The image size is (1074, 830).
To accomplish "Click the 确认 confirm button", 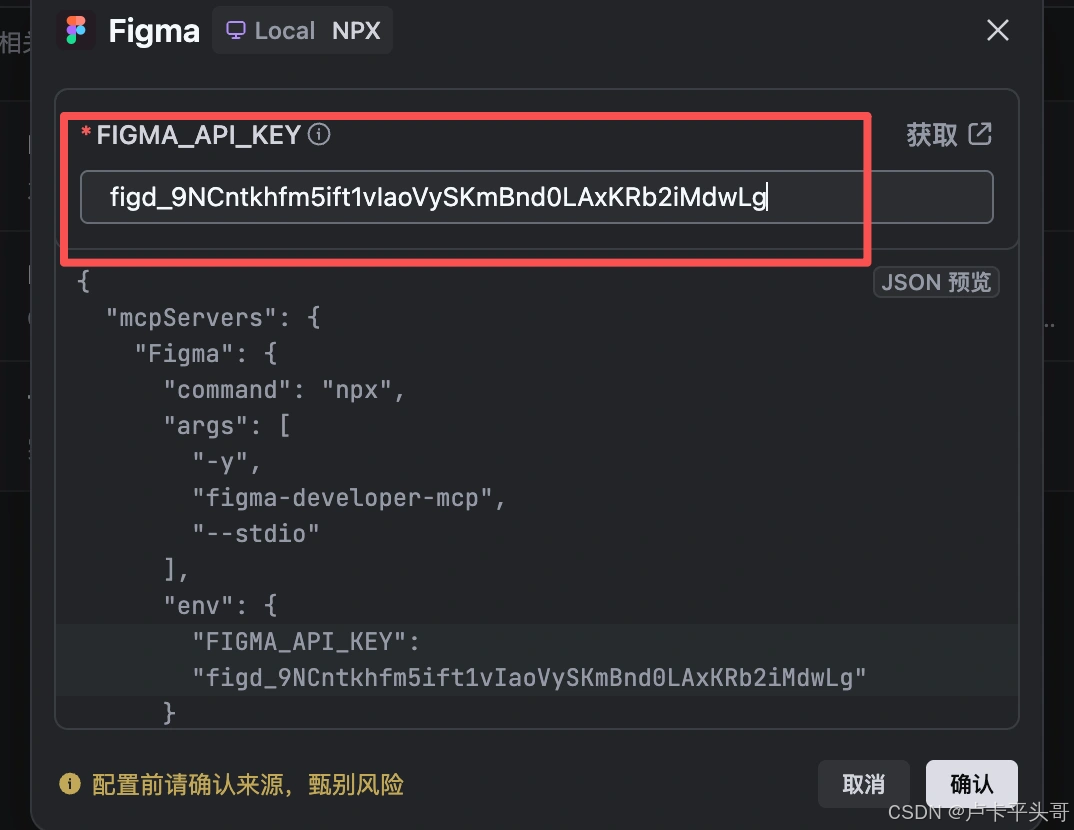I will pos(971,783).
